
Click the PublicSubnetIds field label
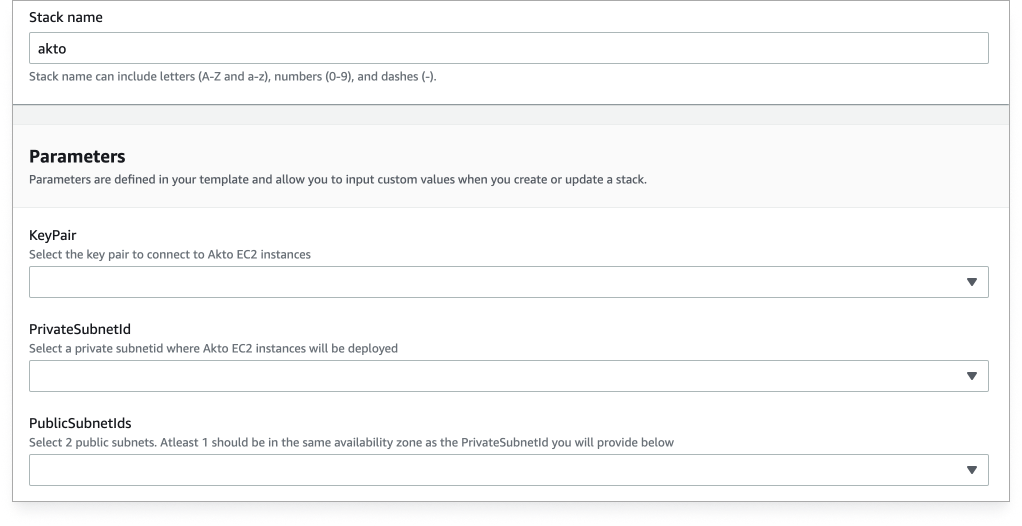point(80,423)
